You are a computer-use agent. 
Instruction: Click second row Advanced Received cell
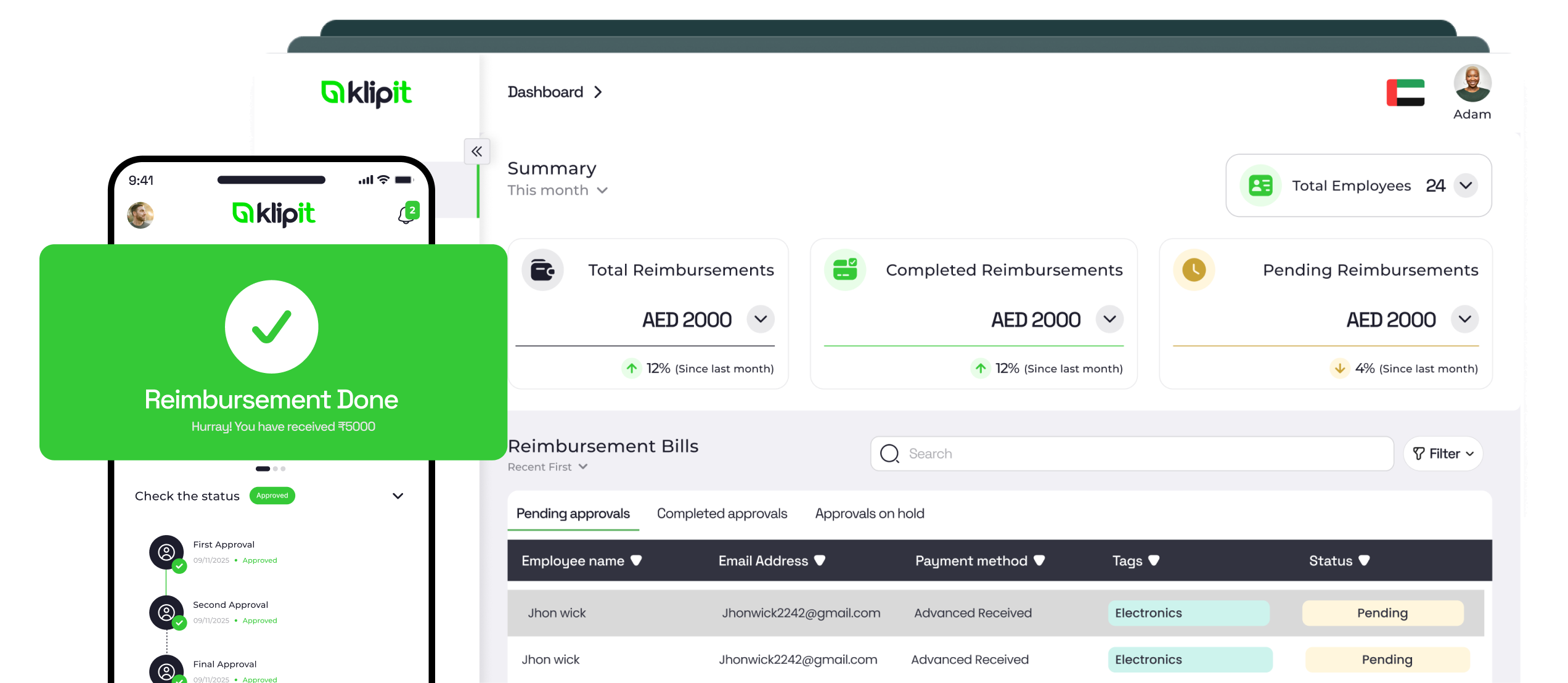coord(970,660)
